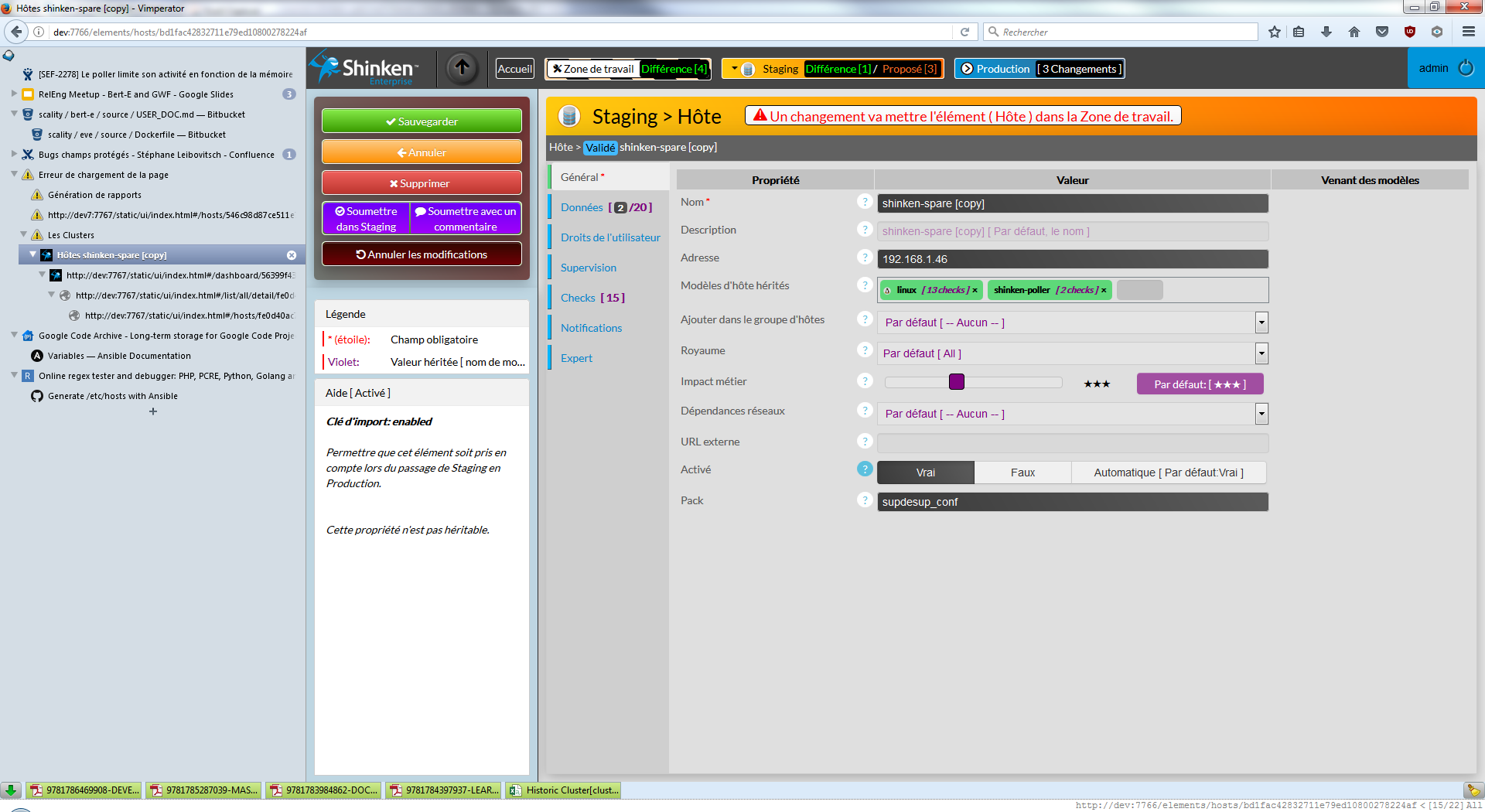Click the green Sauvegarder button
This screenshot has height=812, width=1485.
click(422, 121)
